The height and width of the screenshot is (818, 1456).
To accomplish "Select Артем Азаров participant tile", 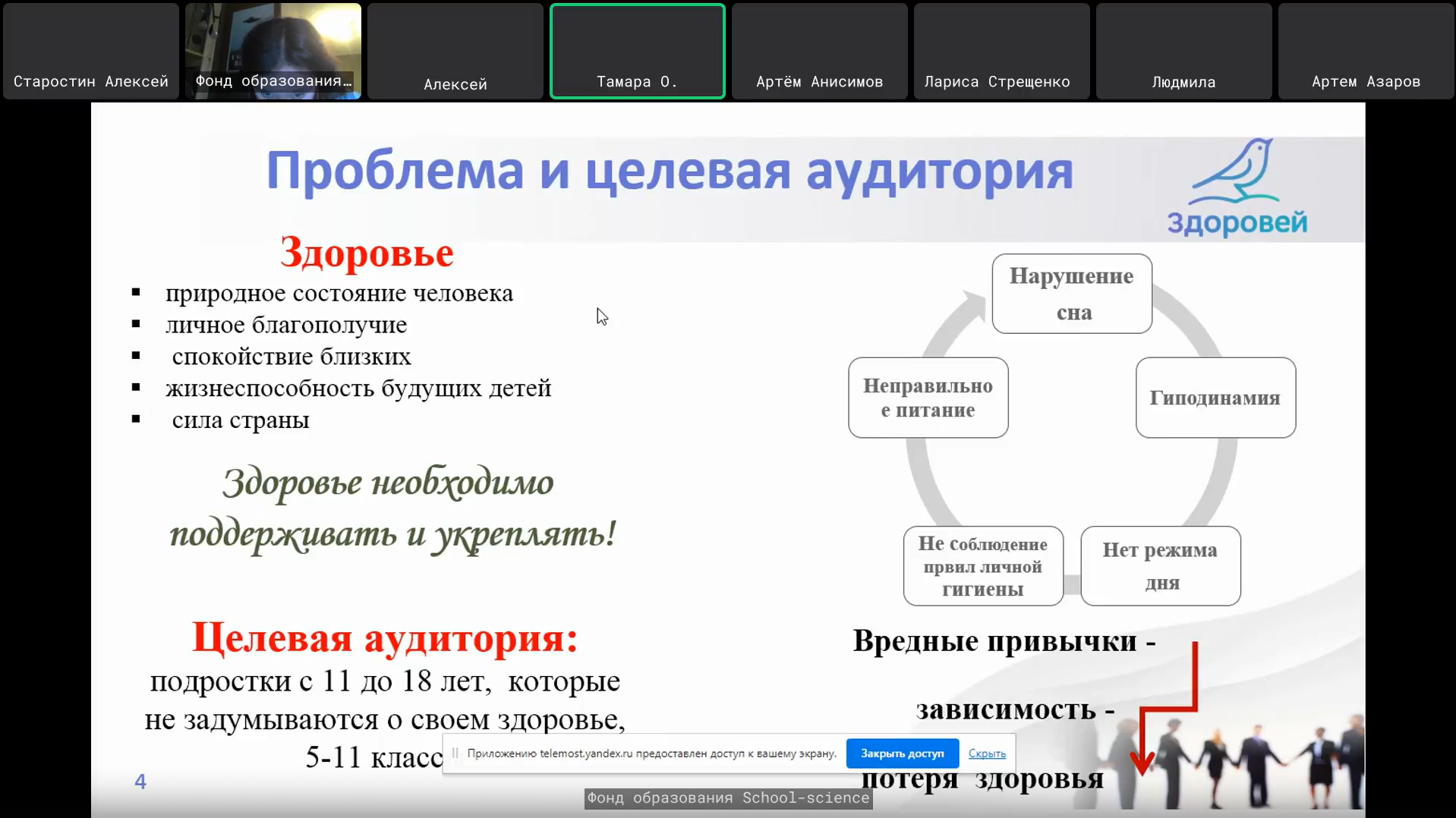I will click(x=1366, y=52).
